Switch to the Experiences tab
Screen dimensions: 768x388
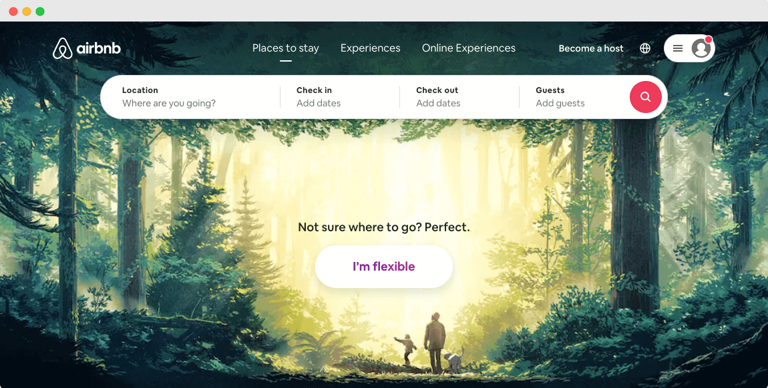[370, 48]
